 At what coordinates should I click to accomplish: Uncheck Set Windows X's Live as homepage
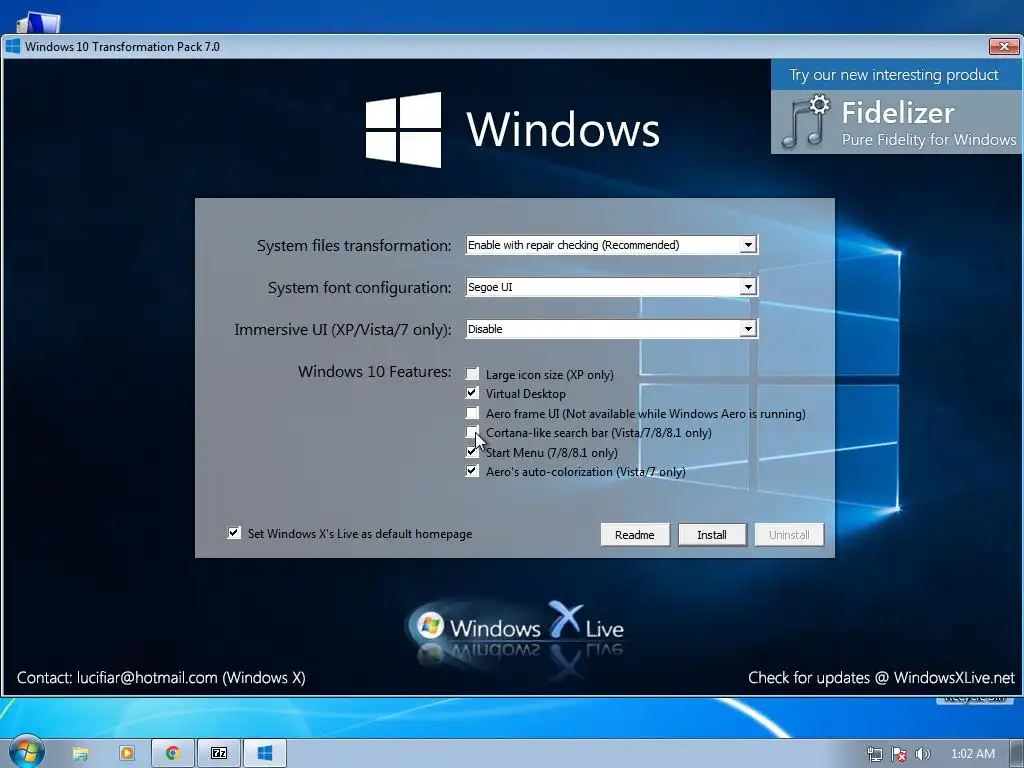(x=234, y=533)
